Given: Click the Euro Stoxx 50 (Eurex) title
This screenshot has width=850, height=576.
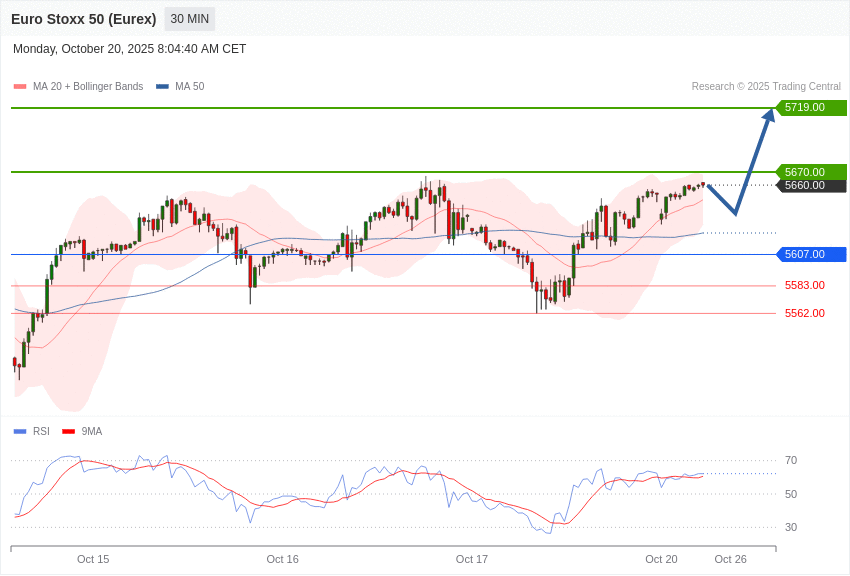Looking at the screenshot, I should 83,19.
